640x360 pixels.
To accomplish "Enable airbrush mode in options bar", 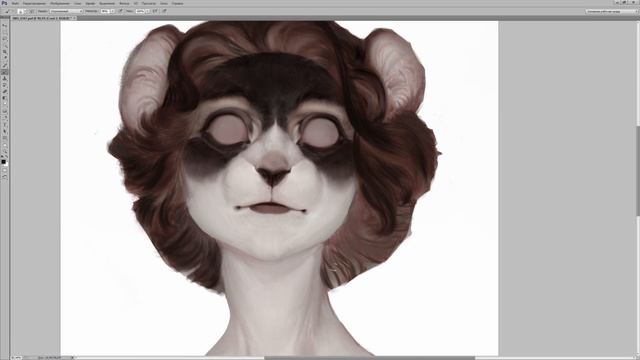I will [x=156, y=11].
